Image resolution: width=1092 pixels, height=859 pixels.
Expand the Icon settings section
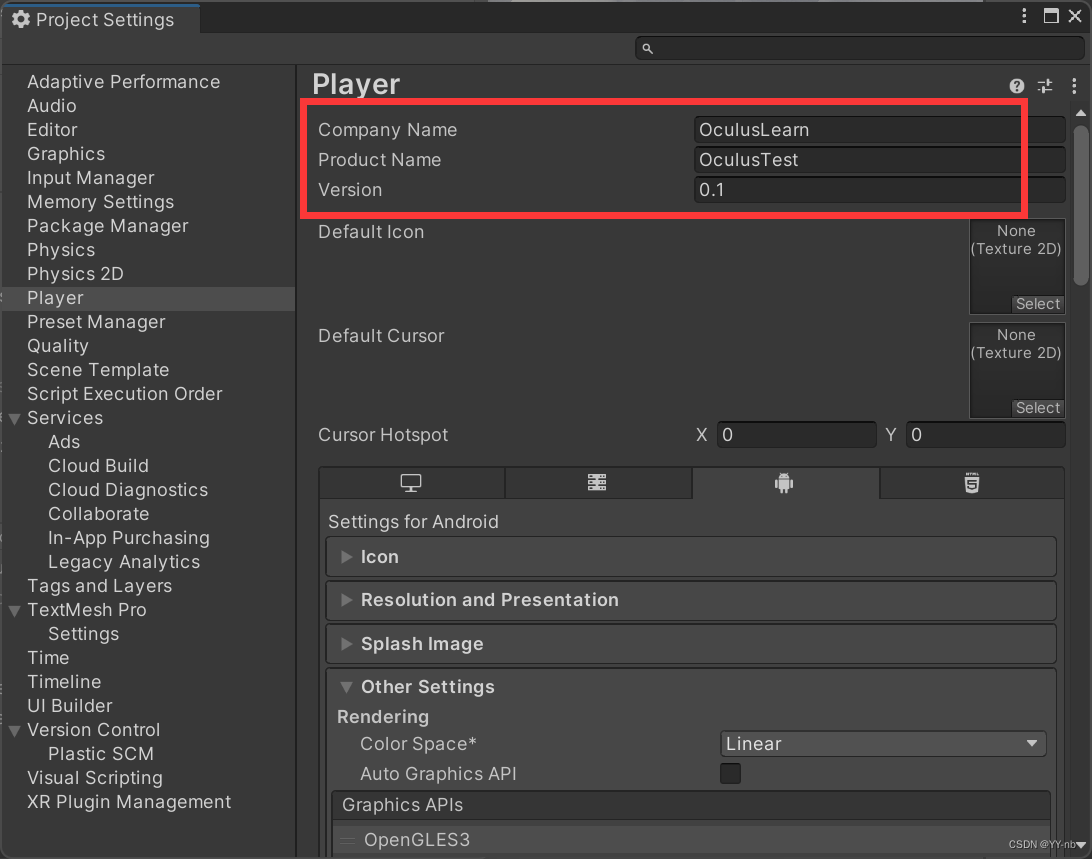(x=691, y=557)
